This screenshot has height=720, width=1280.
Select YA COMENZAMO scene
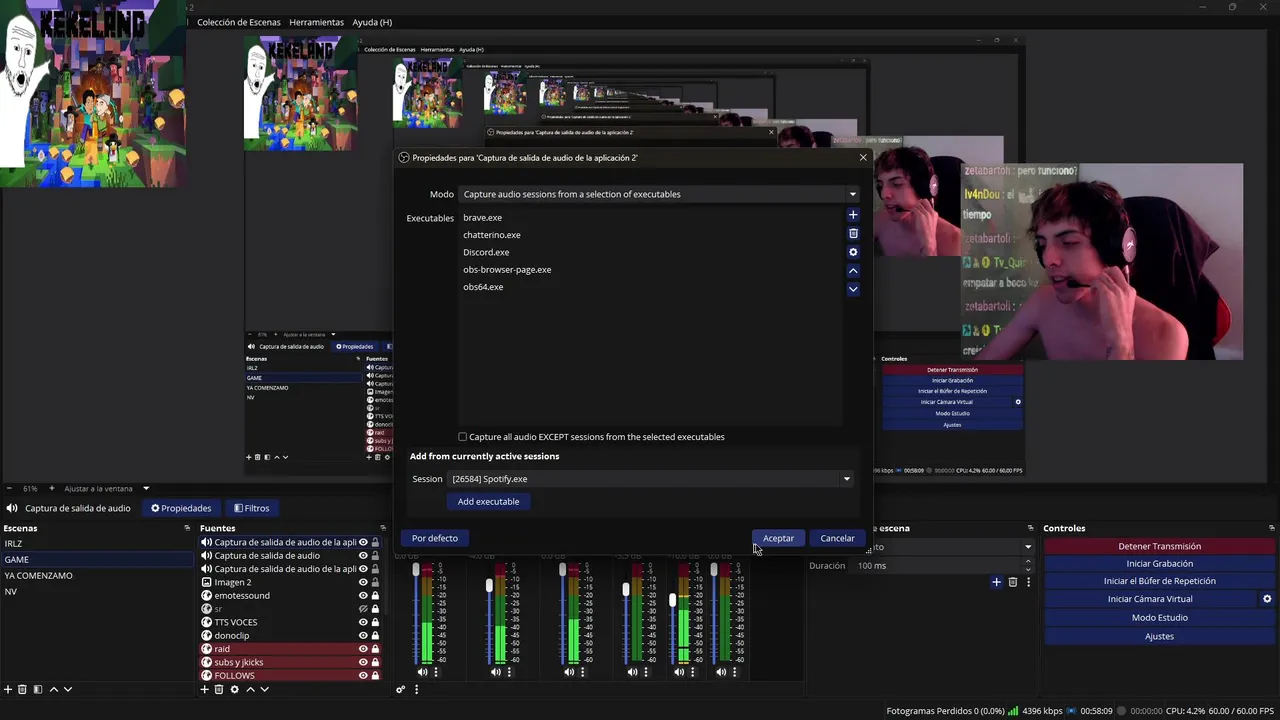[97, 576]
